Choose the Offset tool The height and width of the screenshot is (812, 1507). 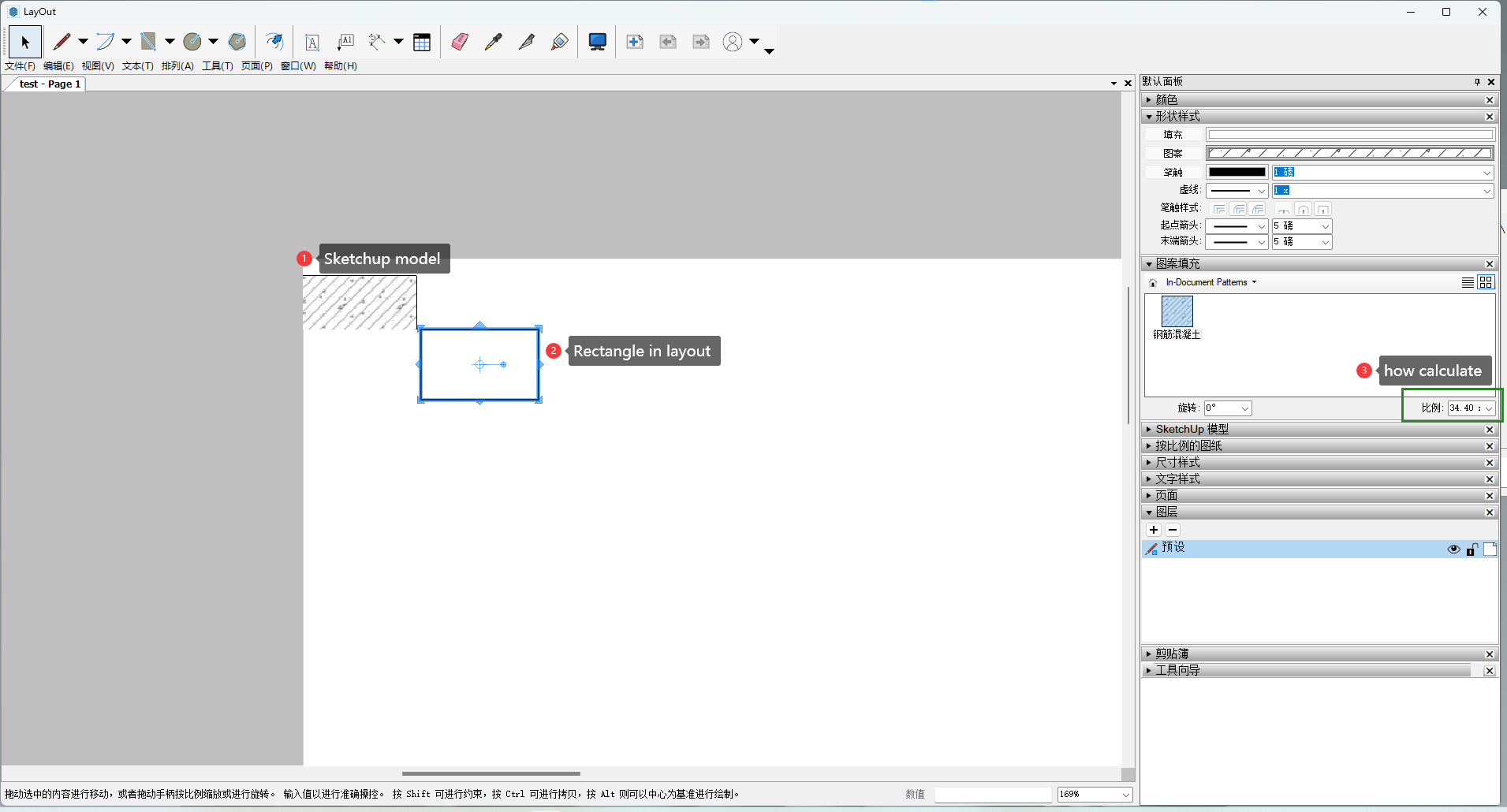274,42
